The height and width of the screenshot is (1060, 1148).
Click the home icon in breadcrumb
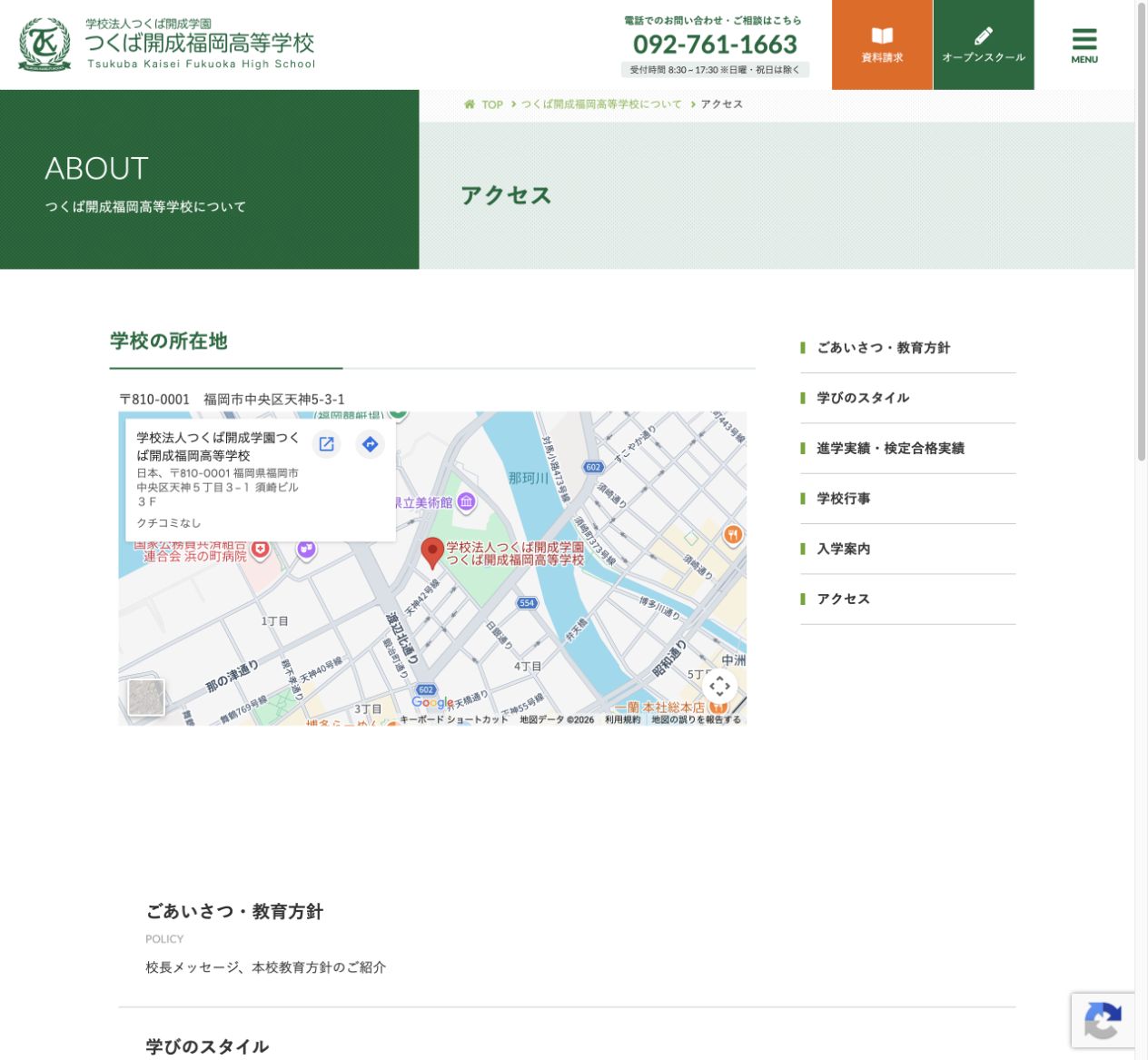coord(470,104)
